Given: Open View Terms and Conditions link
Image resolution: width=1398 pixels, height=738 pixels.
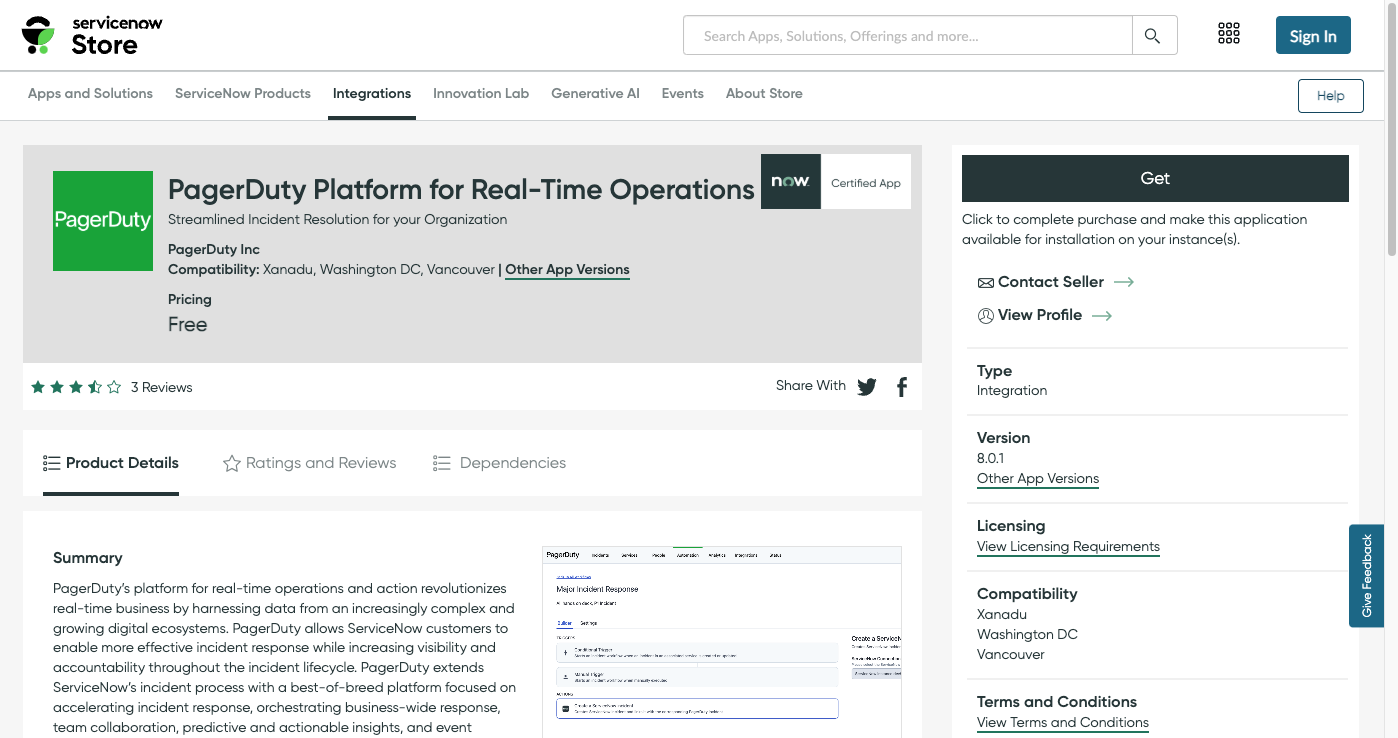Looking at the screenshot, I should point(1063,723).
